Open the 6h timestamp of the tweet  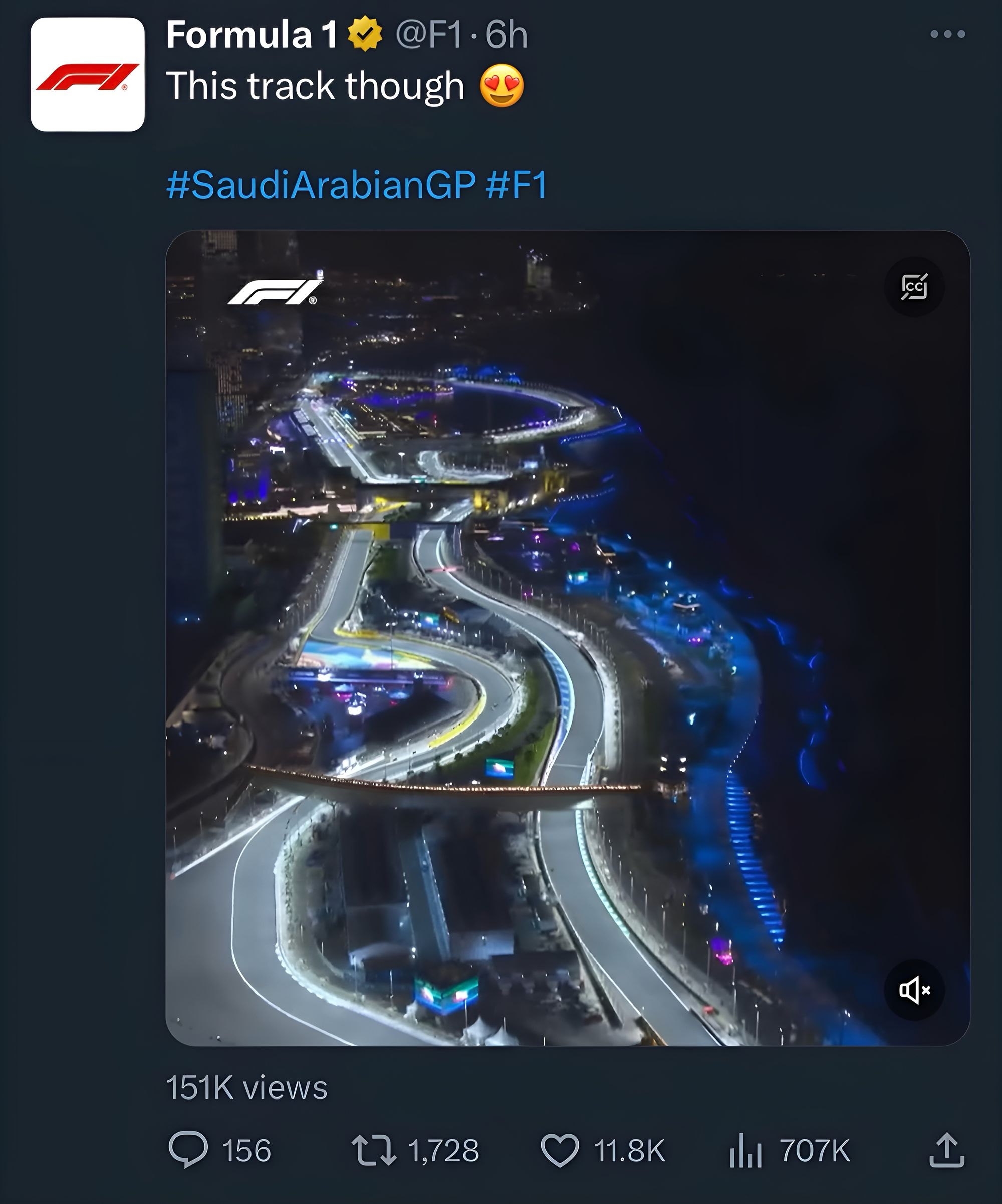[507, 35]
